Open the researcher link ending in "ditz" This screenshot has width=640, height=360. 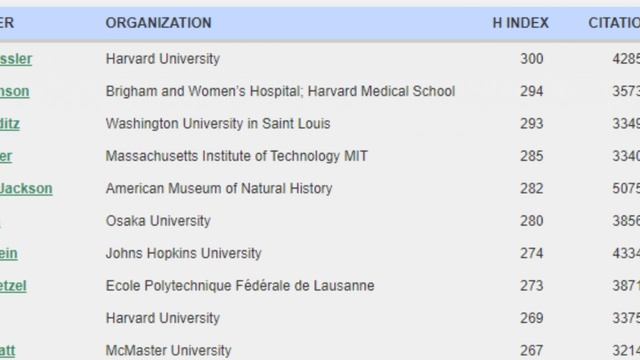click(x=10, y=124)
